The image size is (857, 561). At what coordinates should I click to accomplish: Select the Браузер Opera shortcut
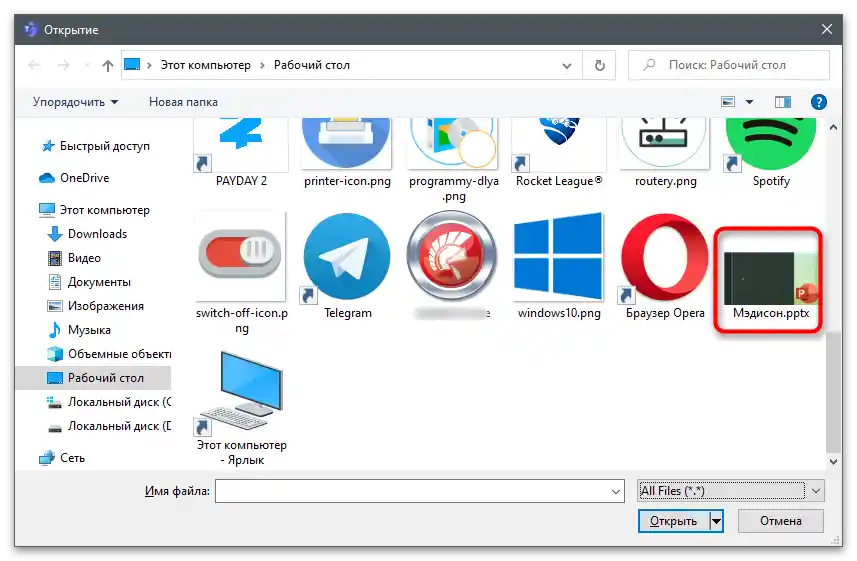coord(665,266)
